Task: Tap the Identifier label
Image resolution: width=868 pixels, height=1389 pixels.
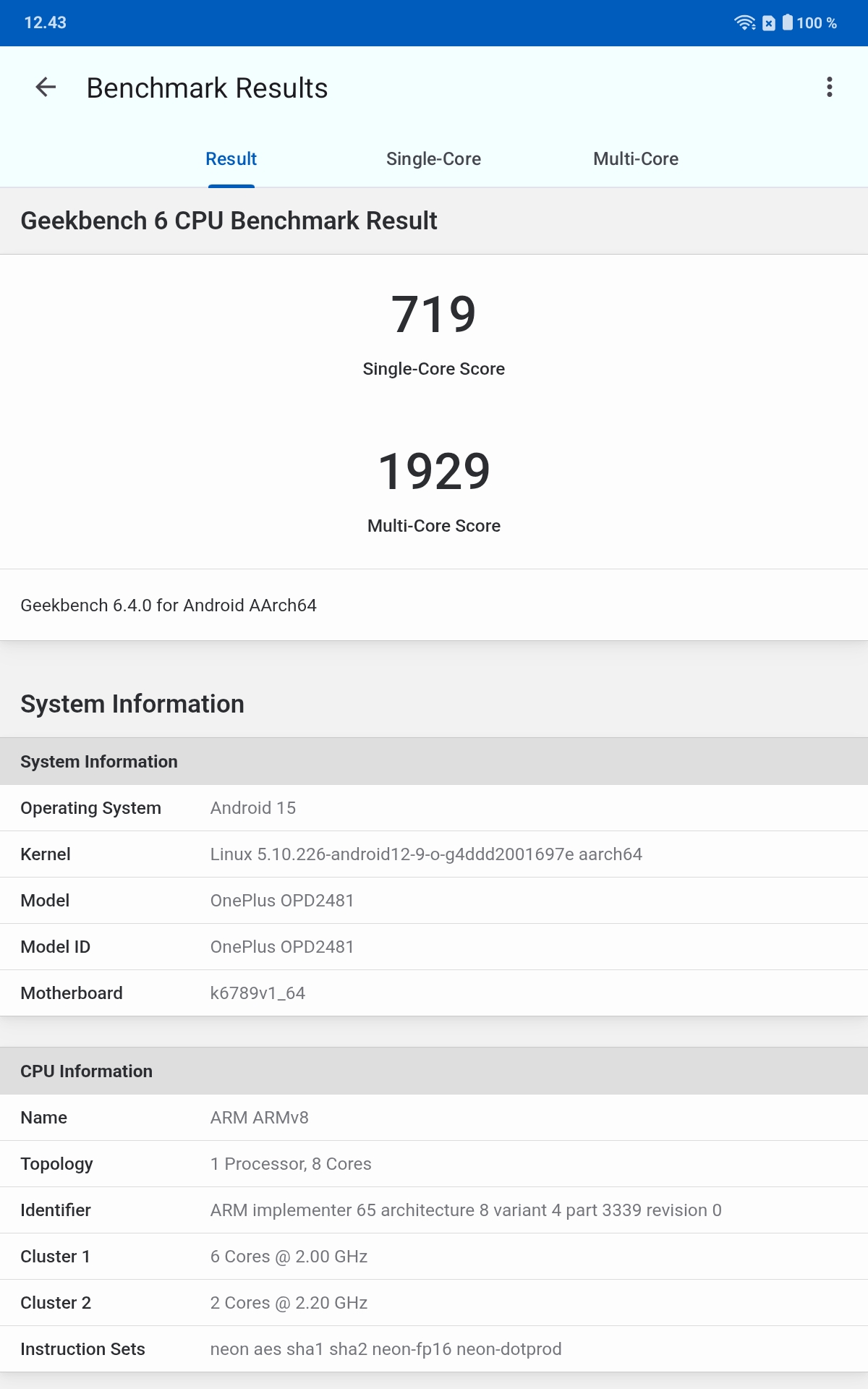Action: [x=56, y=1210]
